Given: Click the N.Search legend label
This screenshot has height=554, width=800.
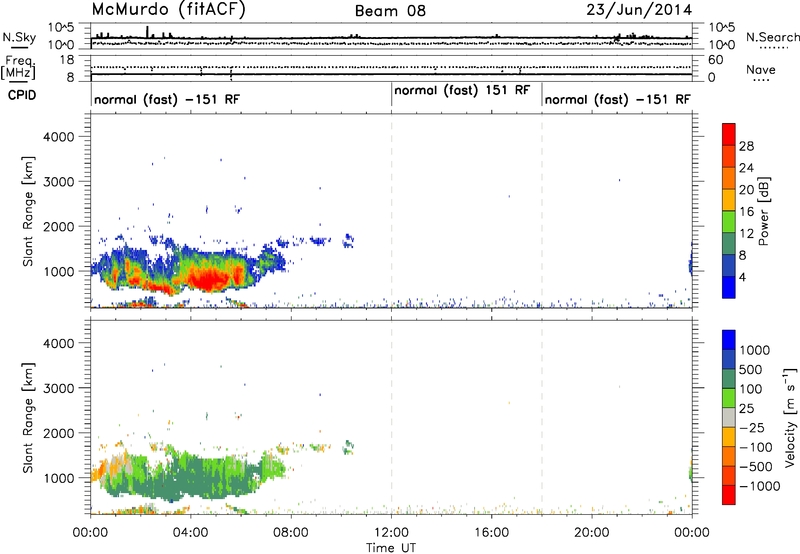Looking at the screenshot, I should (x=772, y=37).
